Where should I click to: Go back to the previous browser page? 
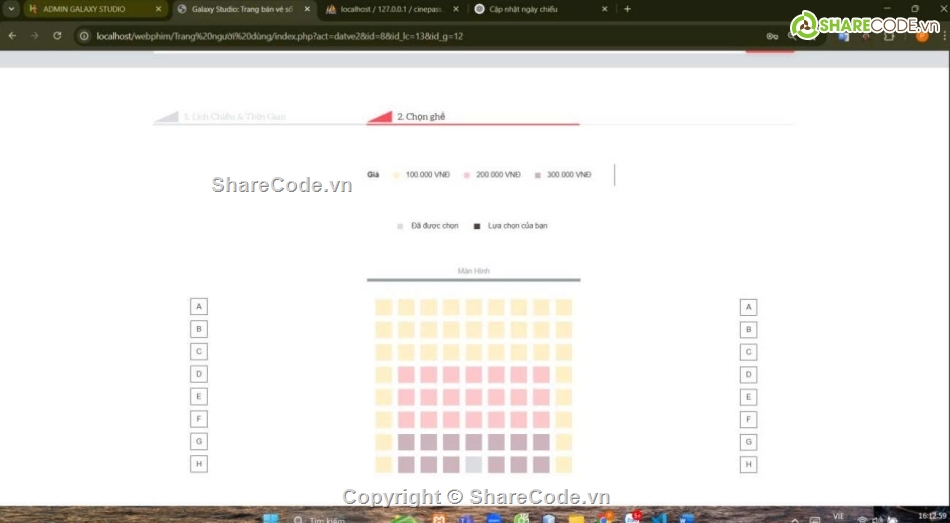[x=12, y=36]
